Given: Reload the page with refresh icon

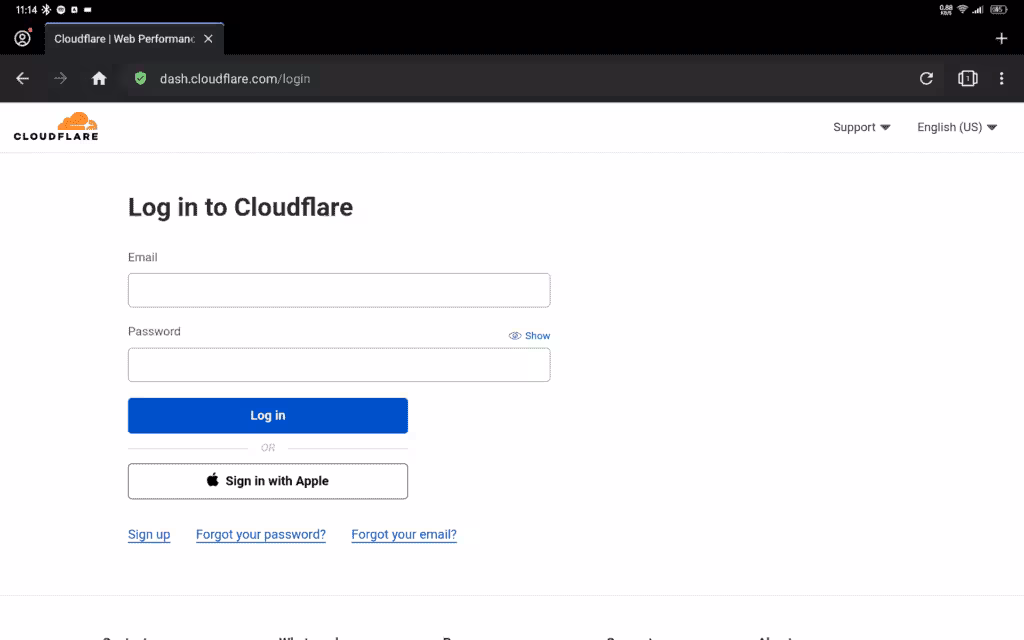Looking at the screenshot, I should point(926,78).
